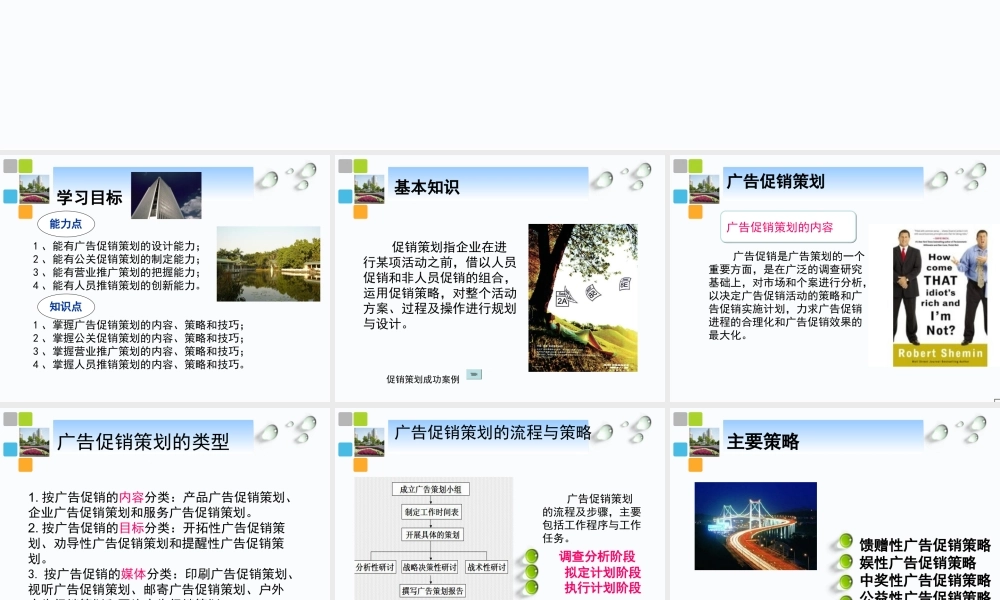Click the green sphere bullet beside 执行计划阶段

pos(531,588)
